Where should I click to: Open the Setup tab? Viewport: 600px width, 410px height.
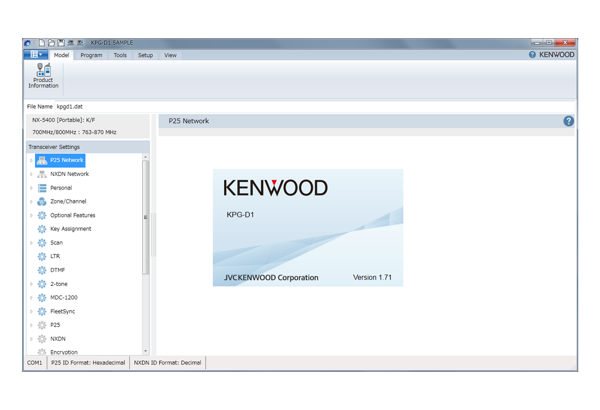(x=145, y=55)
